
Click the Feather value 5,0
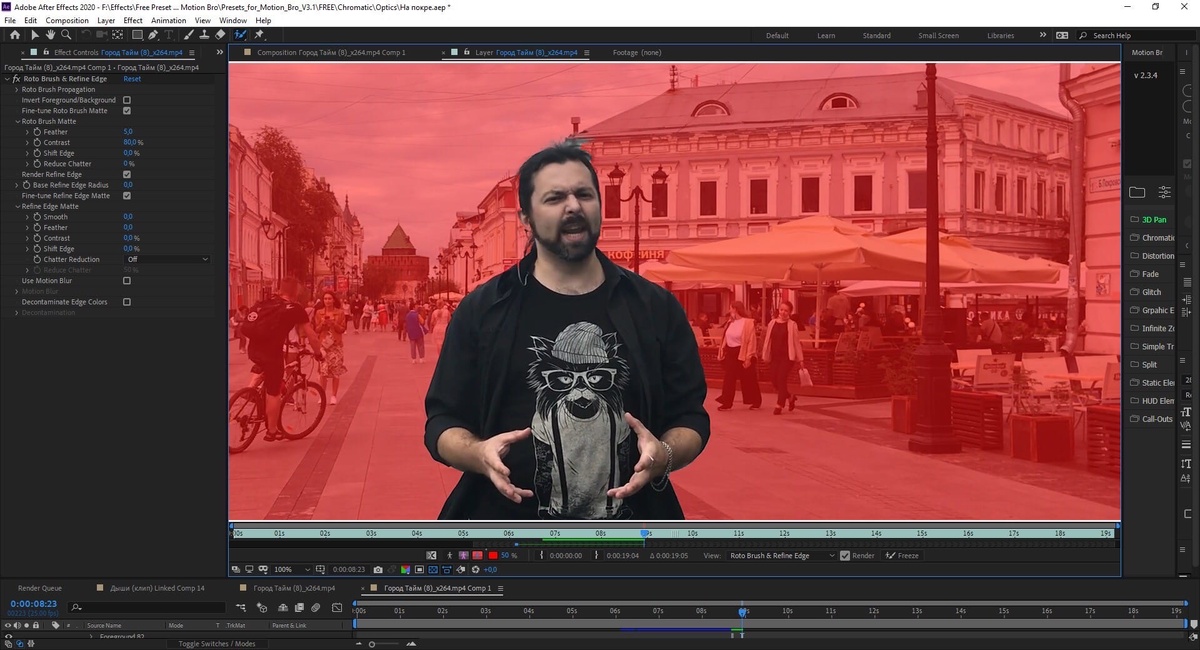[x=128, y=132]
